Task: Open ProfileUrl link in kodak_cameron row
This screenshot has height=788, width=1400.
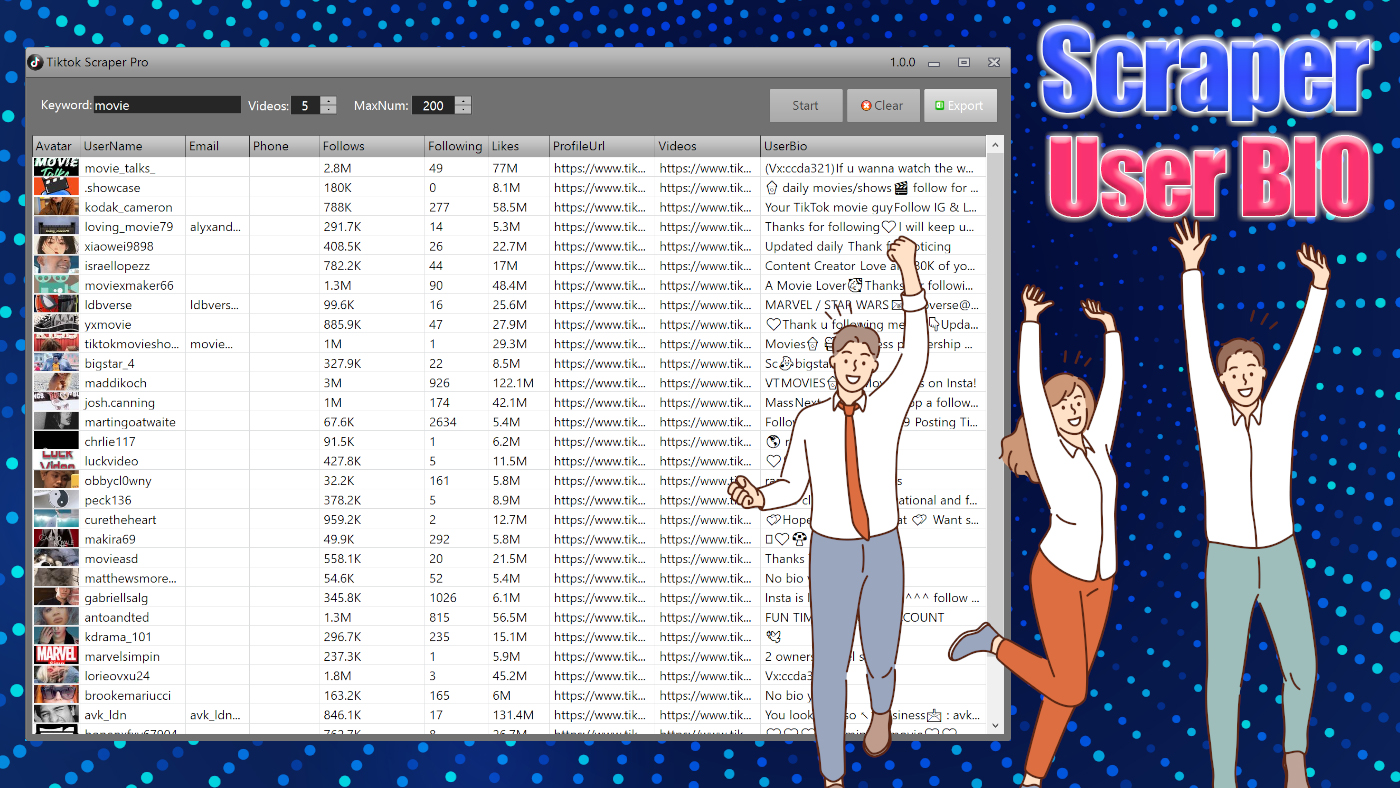Action: coord(600,207)
